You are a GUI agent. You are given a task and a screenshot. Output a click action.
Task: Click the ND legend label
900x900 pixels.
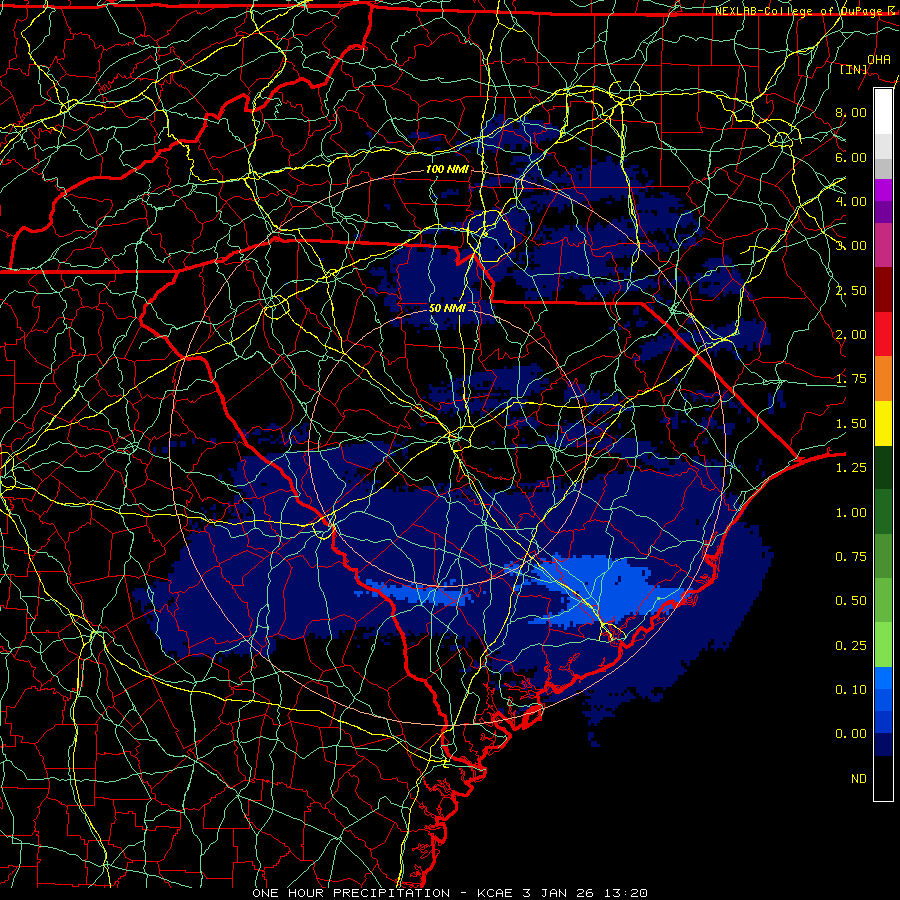[x=859, y=779]
